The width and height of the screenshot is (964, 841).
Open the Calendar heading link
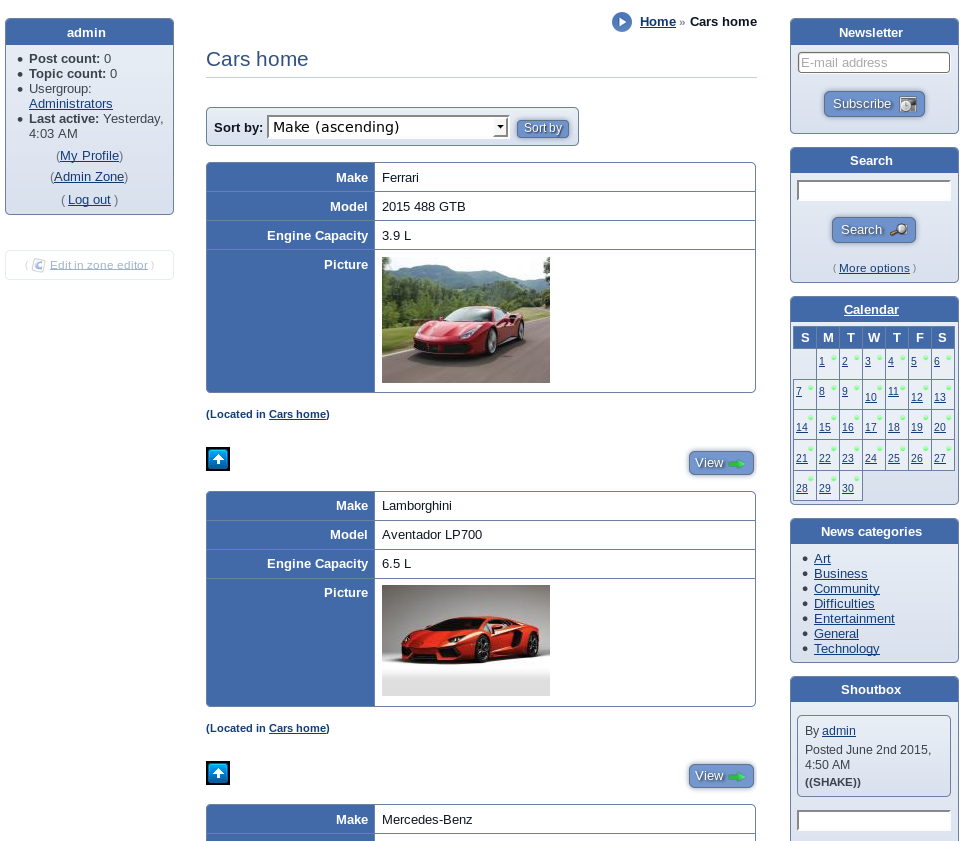tap(871, 310)
